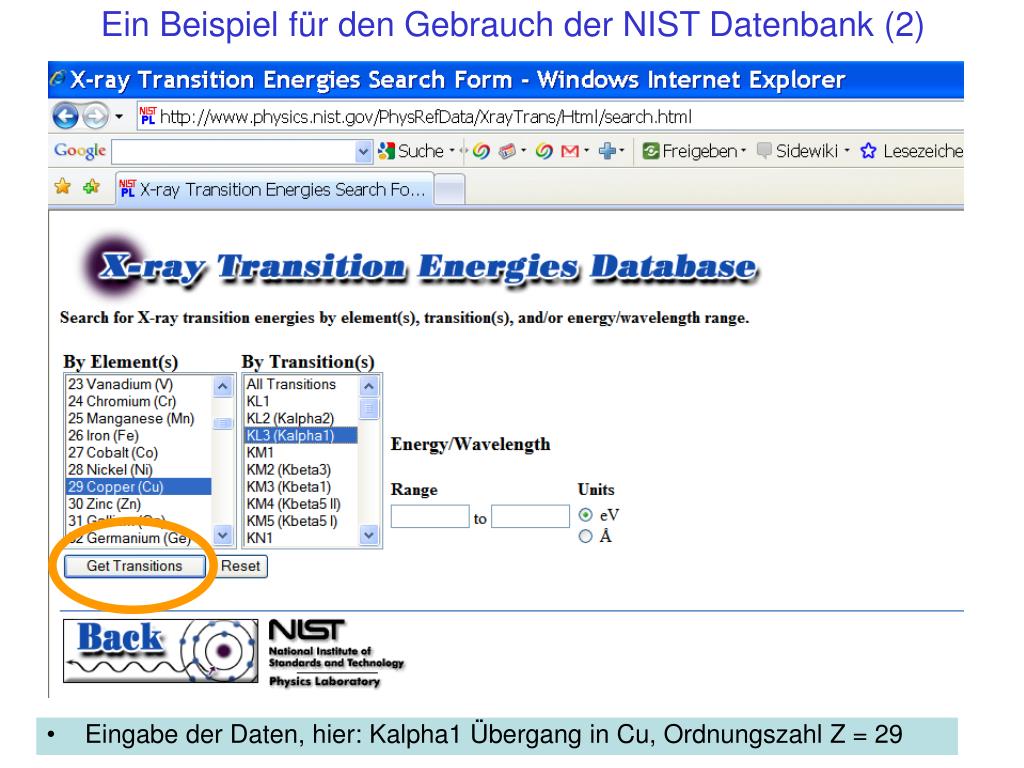Select KN1 in transition list

pyautogui.click(x=301, y=537)
